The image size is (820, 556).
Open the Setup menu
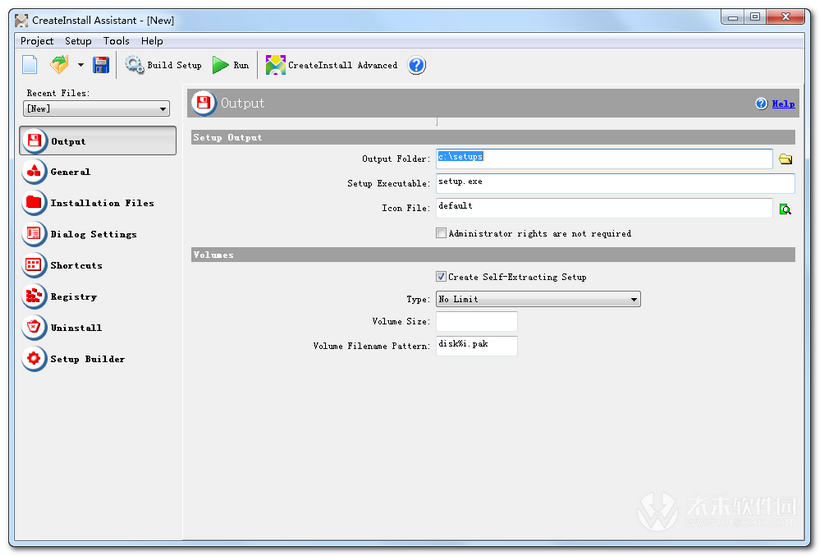(78, 41)
